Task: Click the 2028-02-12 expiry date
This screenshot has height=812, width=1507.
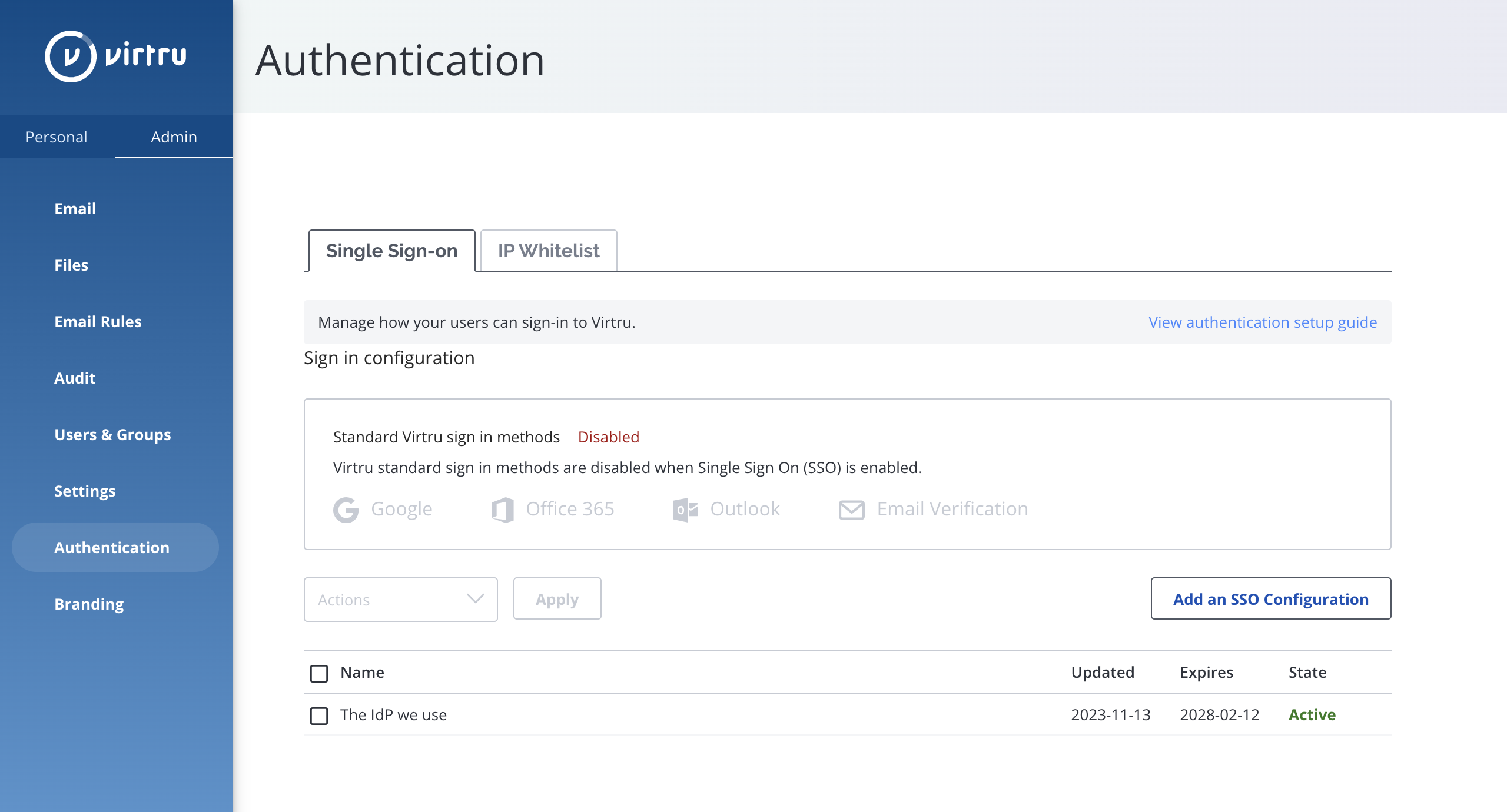Action: 1219,714
